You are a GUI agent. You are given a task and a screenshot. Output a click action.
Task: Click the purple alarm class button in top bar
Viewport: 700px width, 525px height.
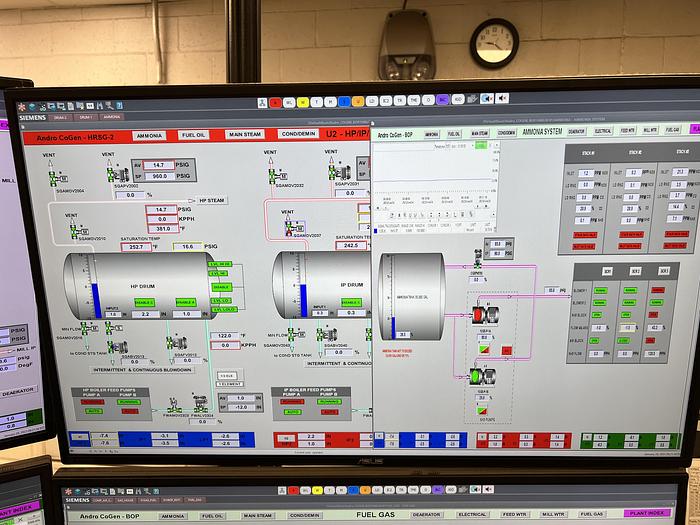(443, 100)
